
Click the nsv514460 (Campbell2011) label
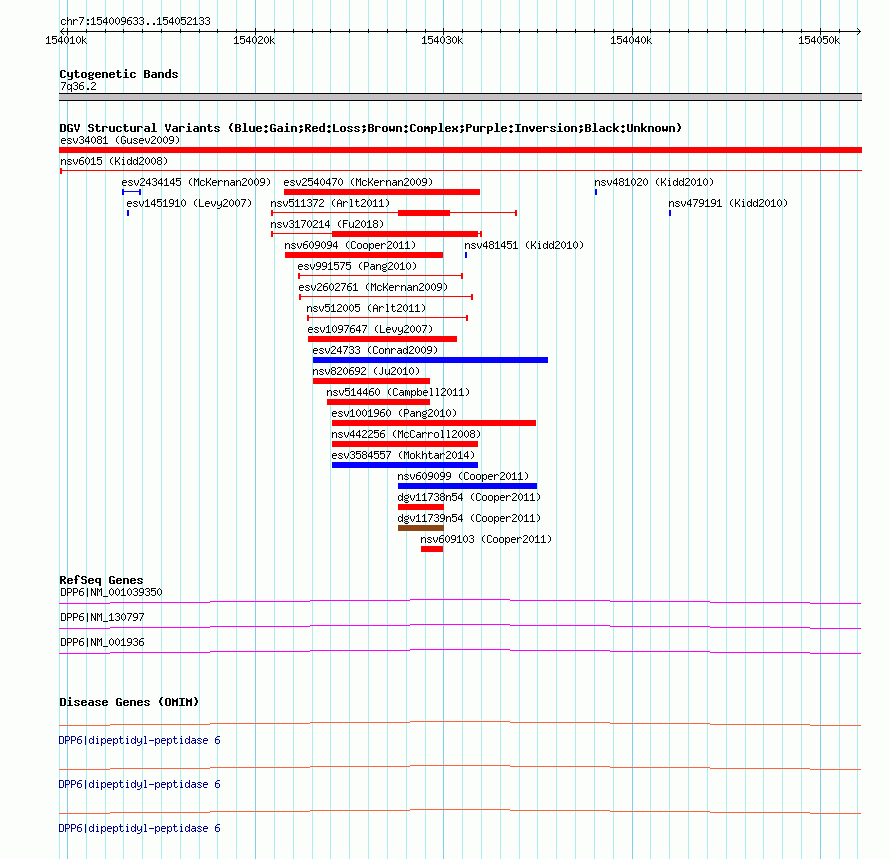point(398,392)
